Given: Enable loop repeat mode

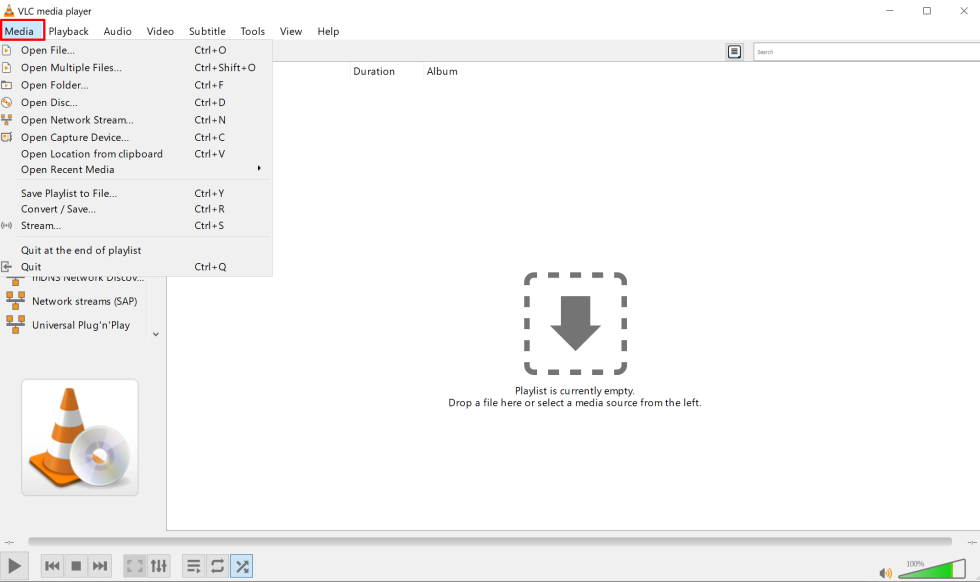Looking at the screenshot, I should (x=218, y=566).
